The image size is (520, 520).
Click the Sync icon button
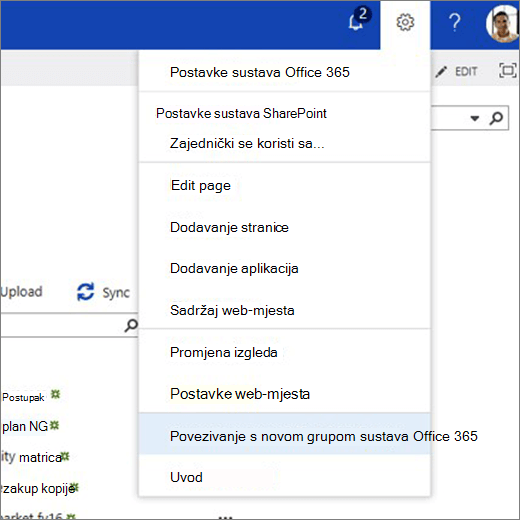(x=103, y=292)
